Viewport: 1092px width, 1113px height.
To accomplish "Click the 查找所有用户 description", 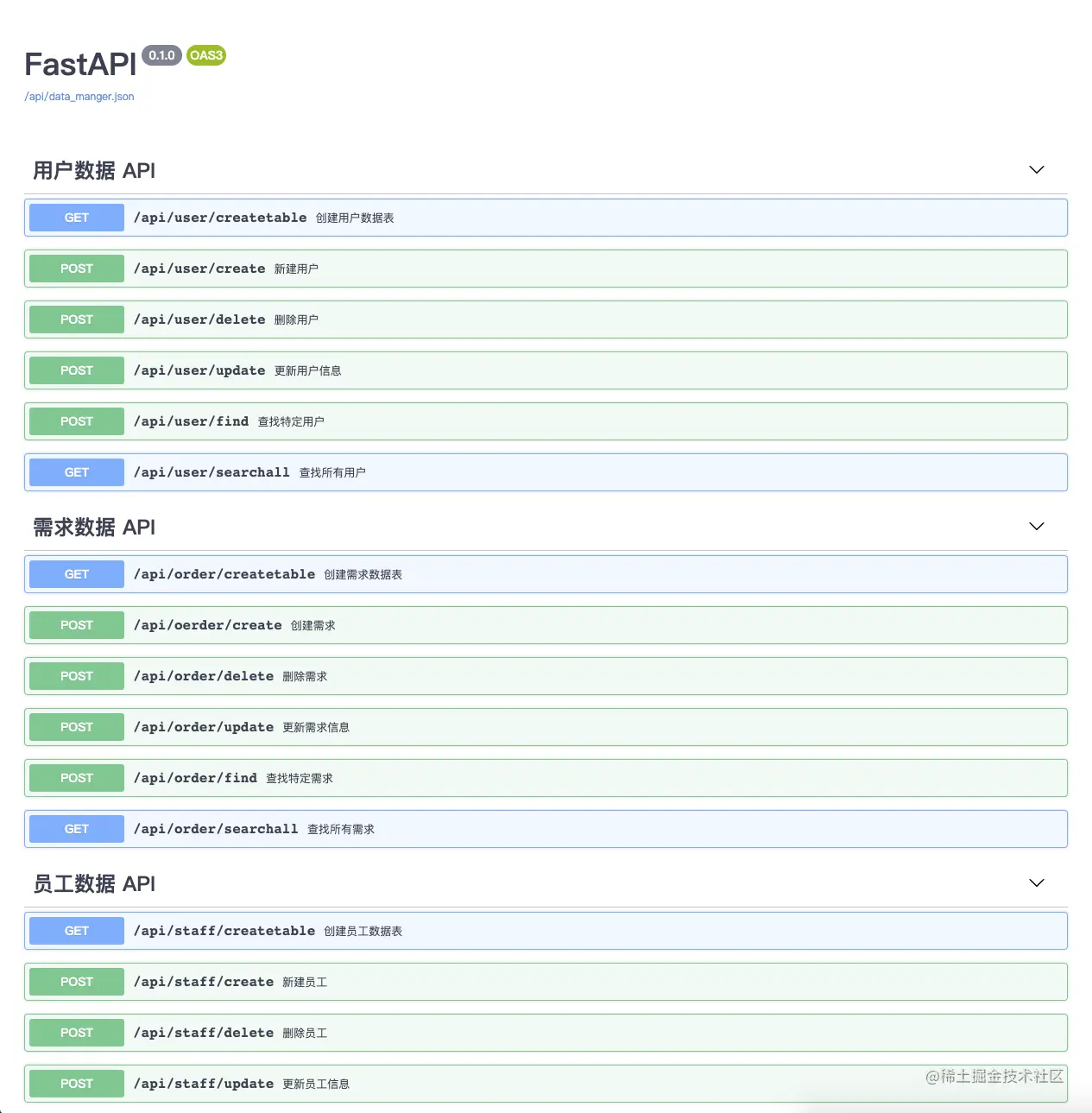I will 332,473.
